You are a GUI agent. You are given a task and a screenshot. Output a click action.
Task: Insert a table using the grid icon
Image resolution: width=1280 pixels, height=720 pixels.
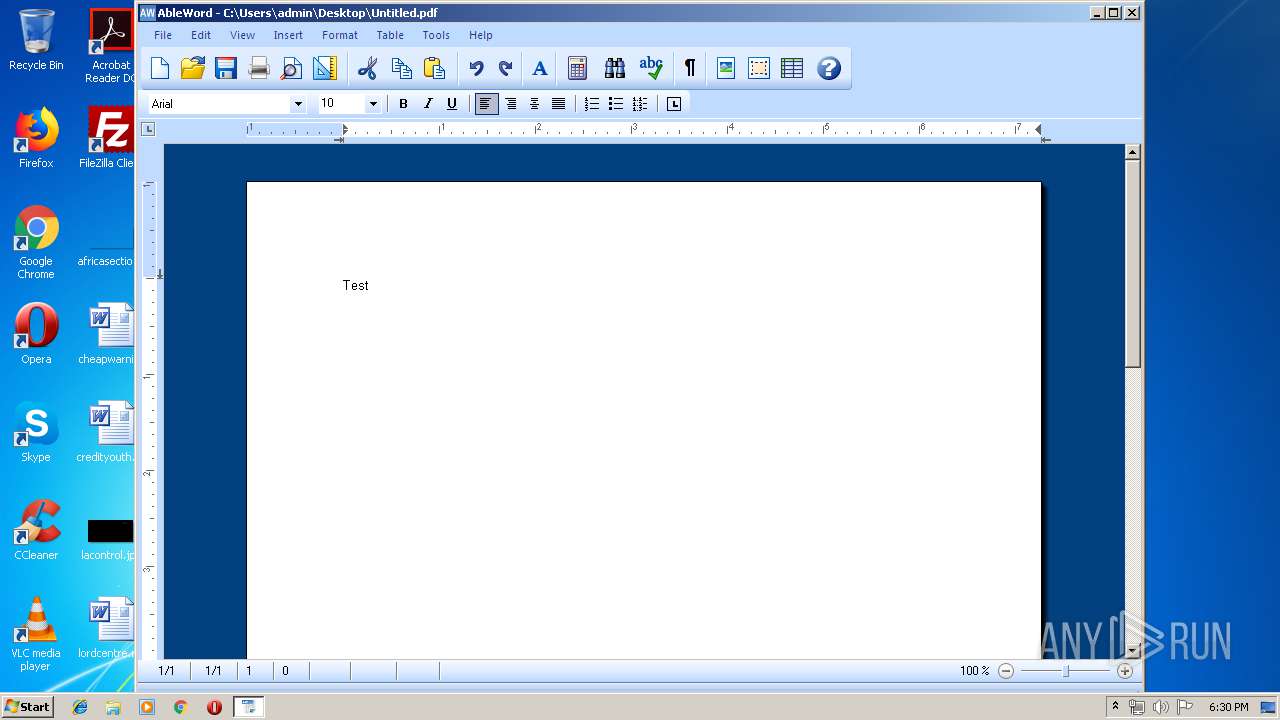tap(792, 68)
